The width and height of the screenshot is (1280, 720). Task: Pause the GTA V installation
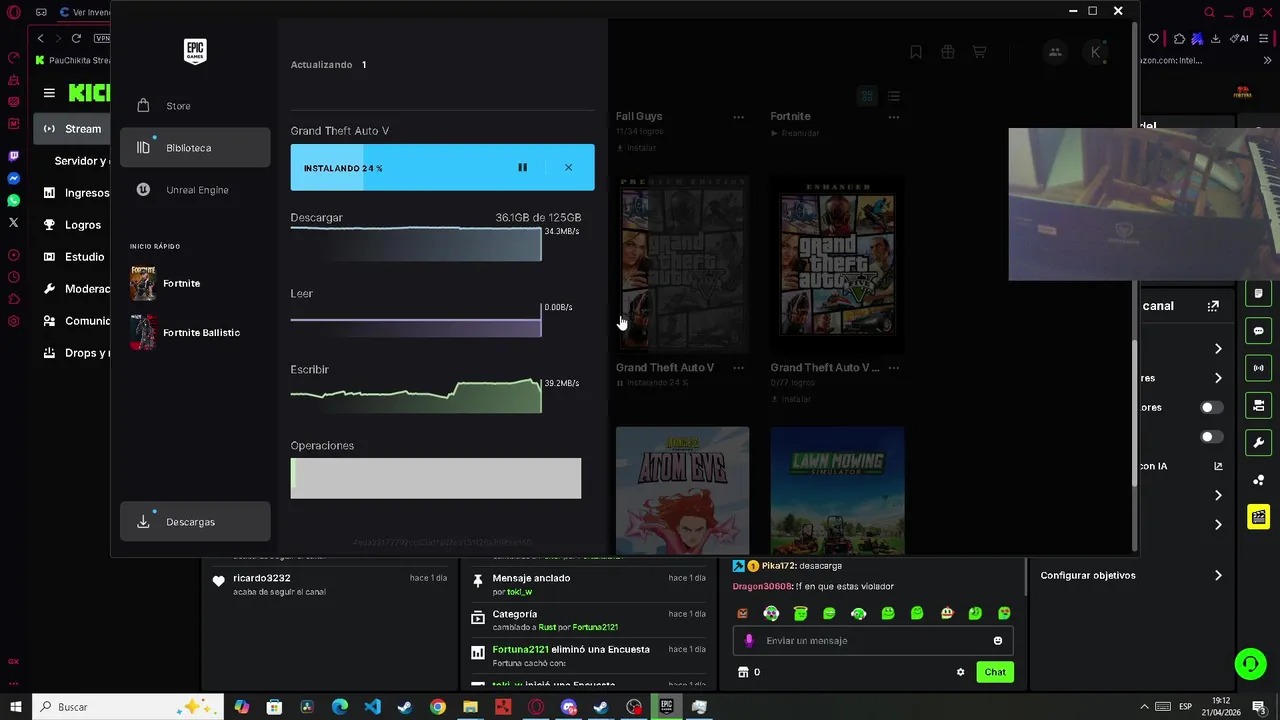tap(522, 168)
